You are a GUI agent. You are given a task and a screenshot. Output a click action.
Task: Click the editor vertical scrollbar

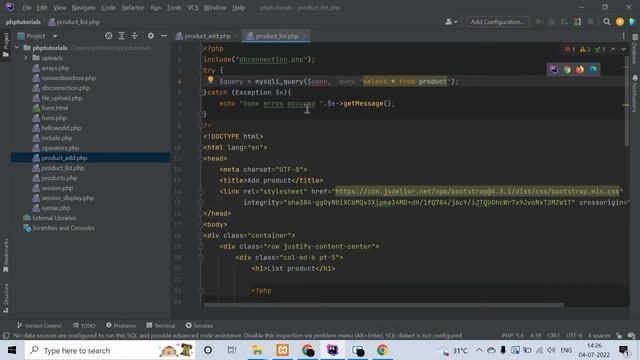(x=627, y=101)
